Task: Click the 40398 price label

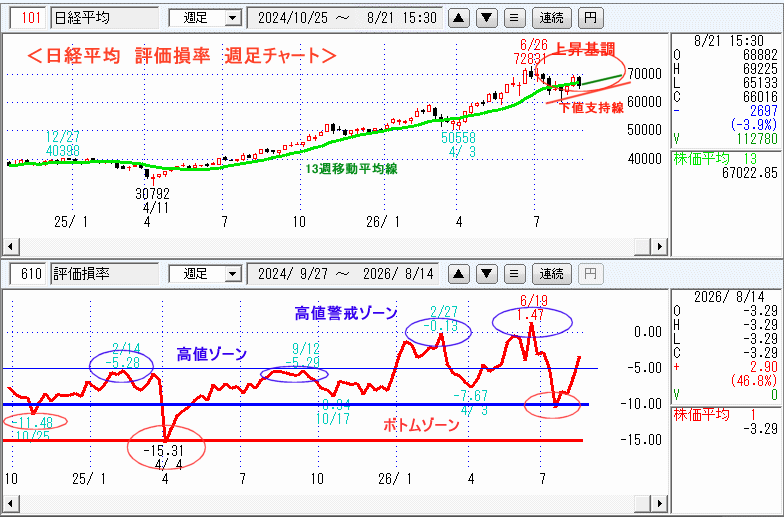Action: (x=62, y=150)
